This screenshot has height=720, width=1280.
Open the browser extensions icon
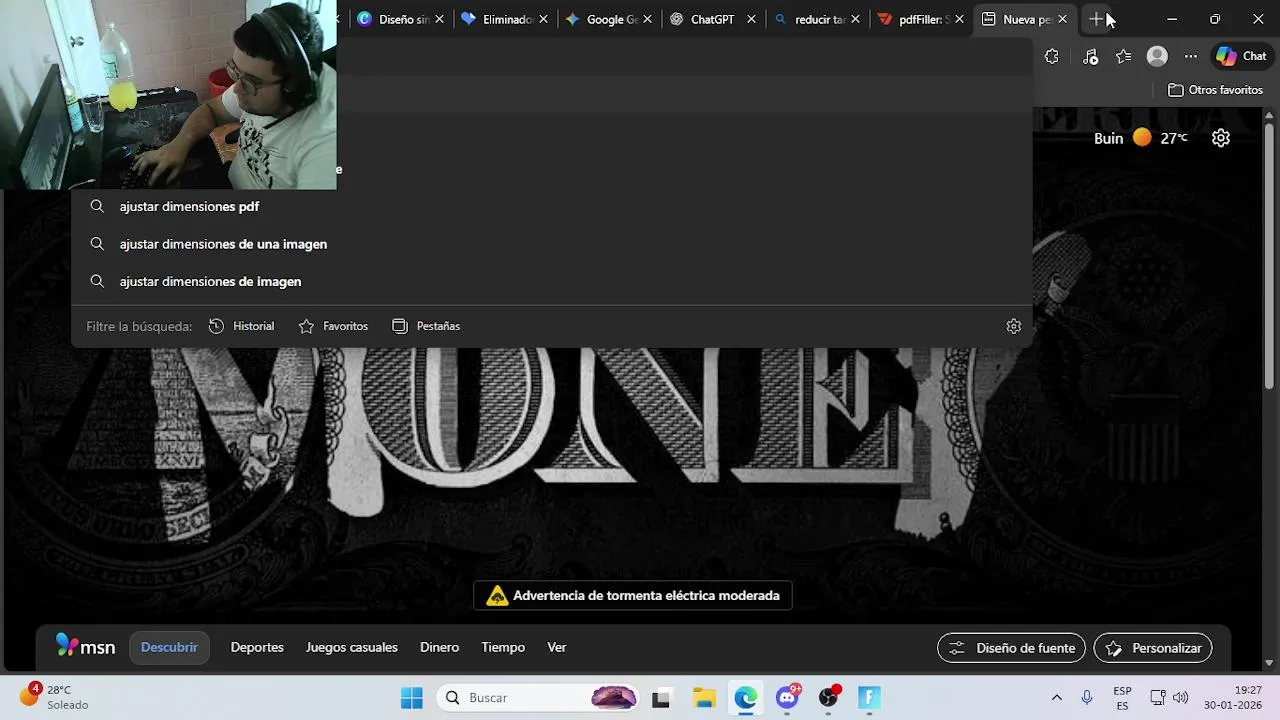tap(1051, 57)
